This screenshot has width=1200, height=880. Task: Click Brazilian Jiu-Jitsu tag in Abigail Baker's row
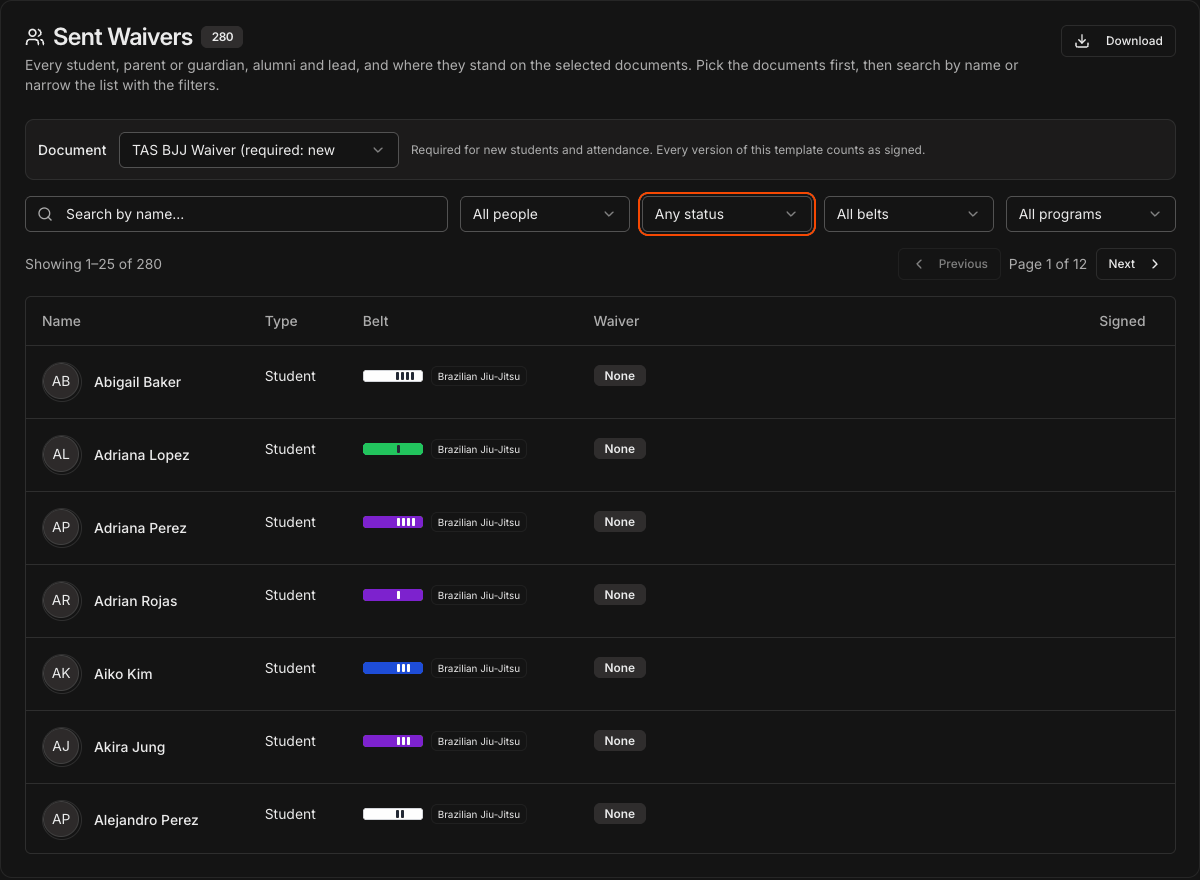pos(479,377)
